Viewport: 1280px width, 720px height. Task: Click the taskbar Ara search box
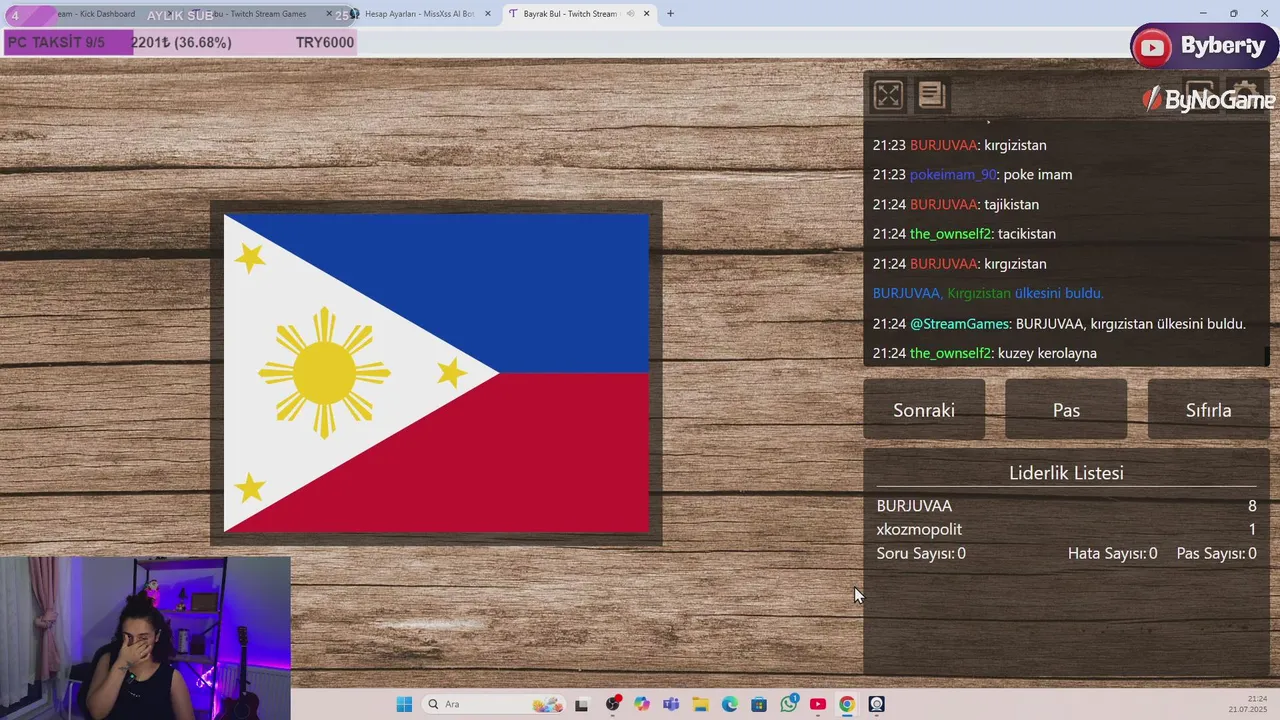pos(495,704)
